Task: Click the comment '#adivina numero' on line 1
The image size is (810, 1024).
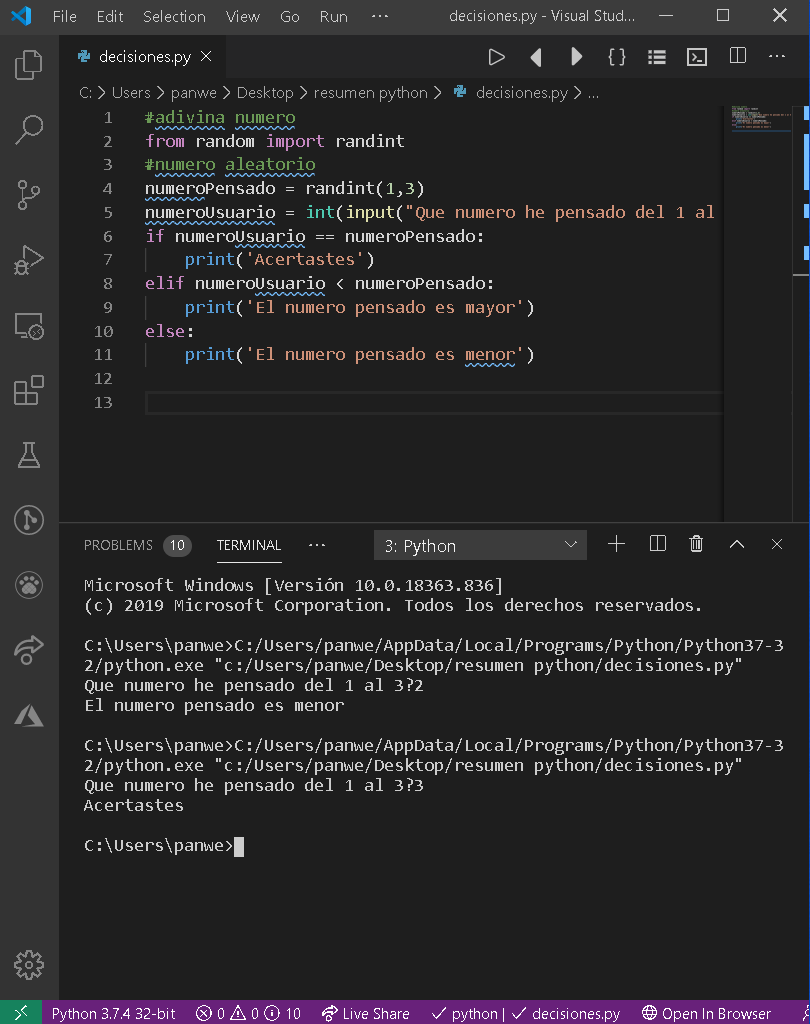Action: [x=220, y=118]
